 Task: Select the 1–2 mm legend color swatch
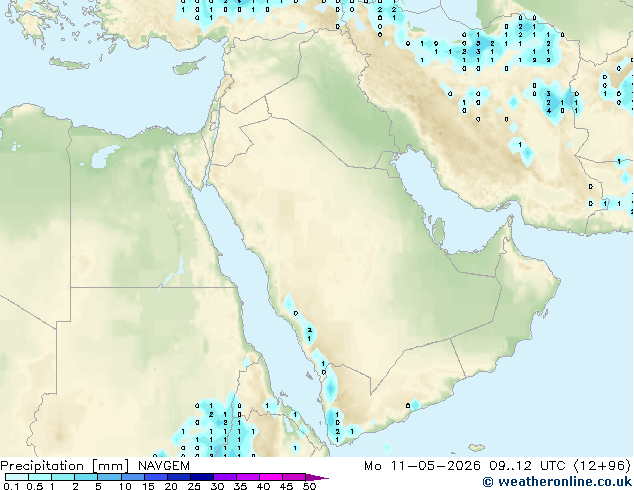click(x=63, y=477)
